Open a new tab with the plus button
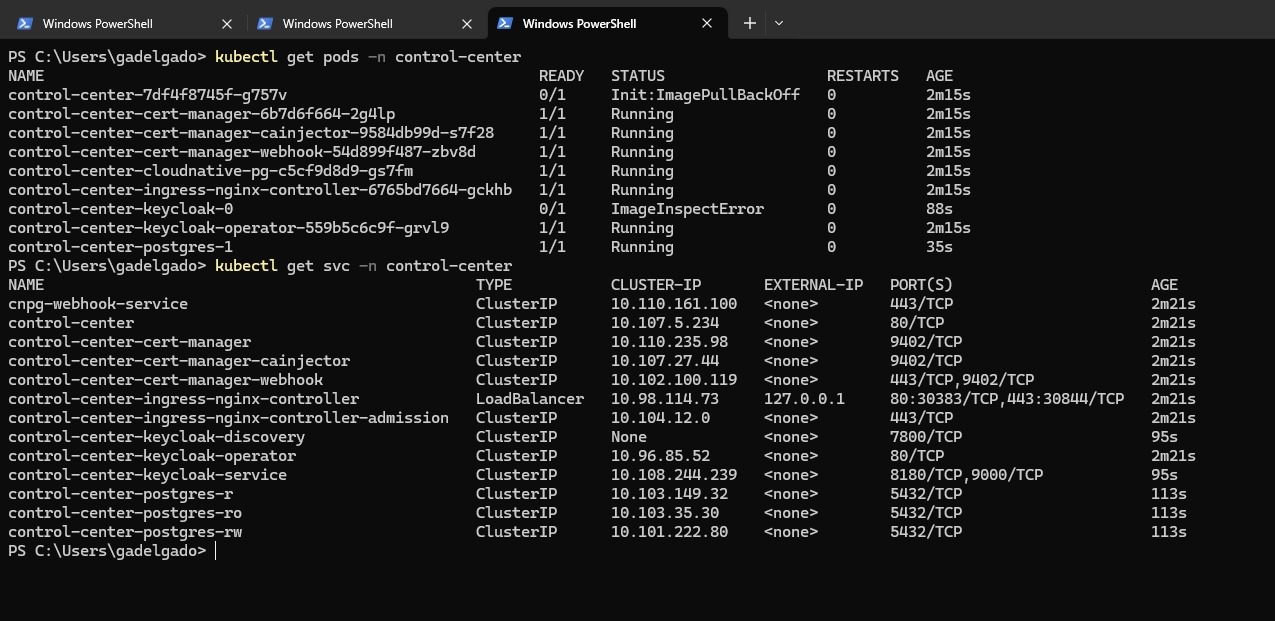Viewport: 1275px width, 621px height. pyautogui.click(x=749, y=23)
